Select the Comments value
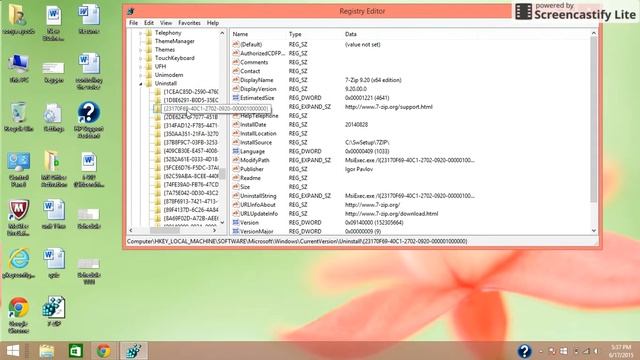Viewport: 640px width, 360px height. coord(254,62)
